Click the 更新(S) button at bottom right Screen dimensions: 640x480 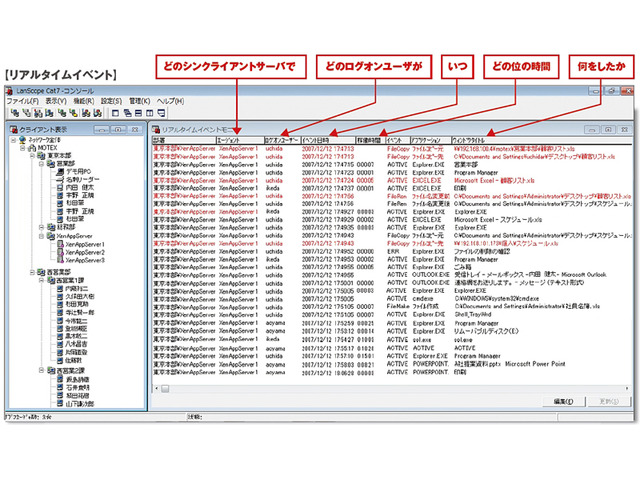click(609, 402)
